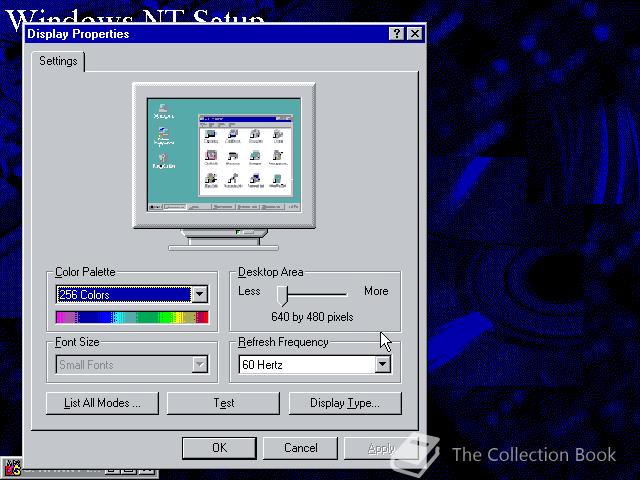
Task: Click the Refresh Frequency group label
Action: point(283,342)
